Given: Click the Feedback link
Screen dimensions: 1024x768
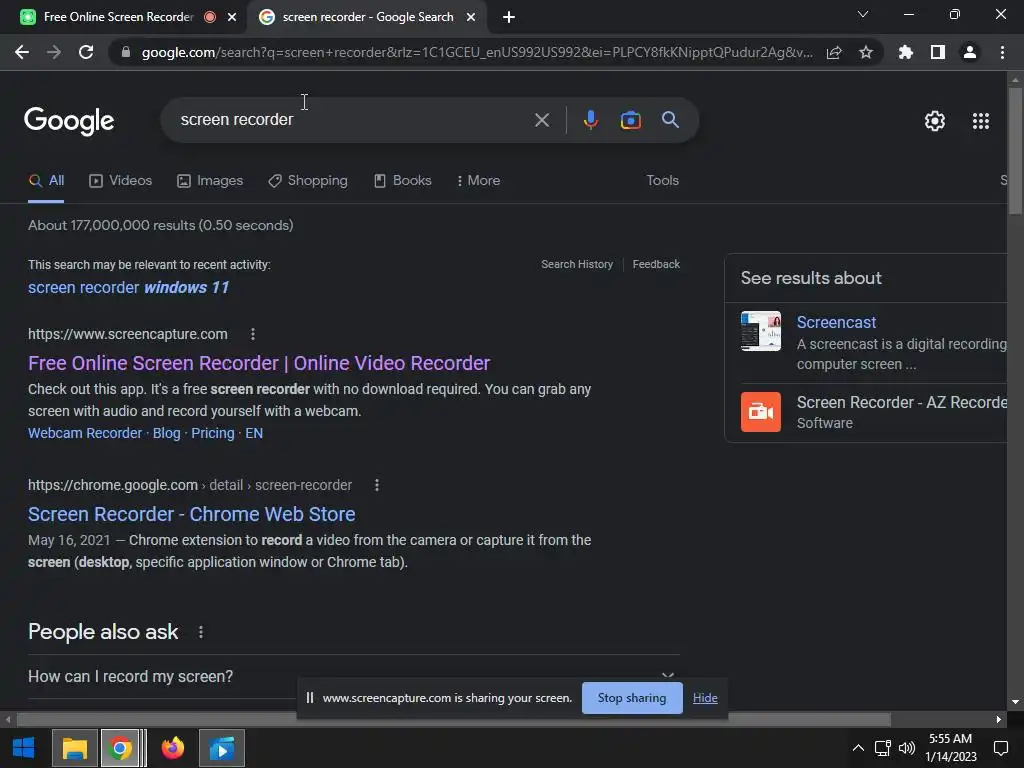Looking at the screenshot, I should pos(656,264).
